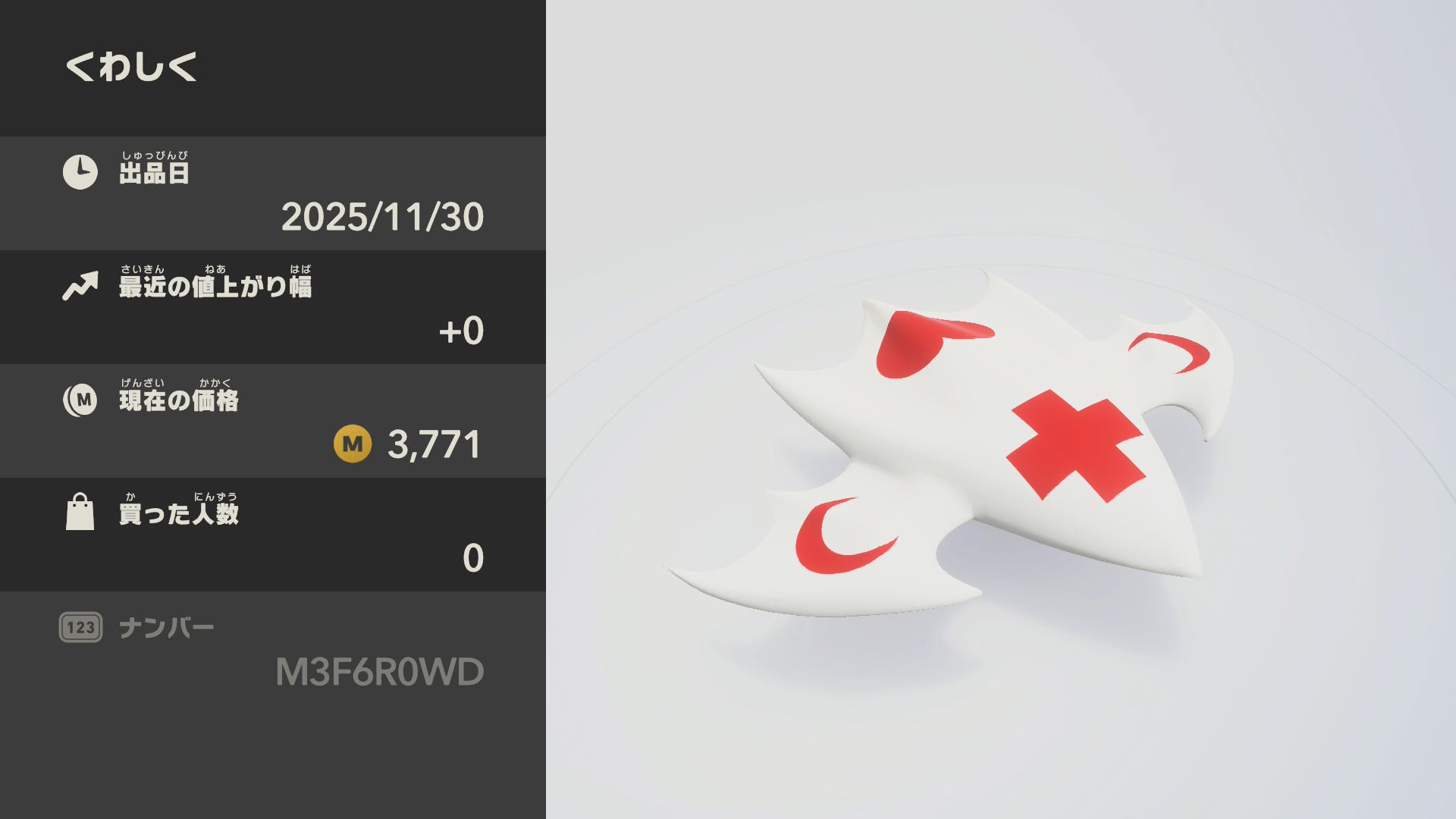
Task: Click the large red crescent on the lower wing
Action: (x=842, y=535)
